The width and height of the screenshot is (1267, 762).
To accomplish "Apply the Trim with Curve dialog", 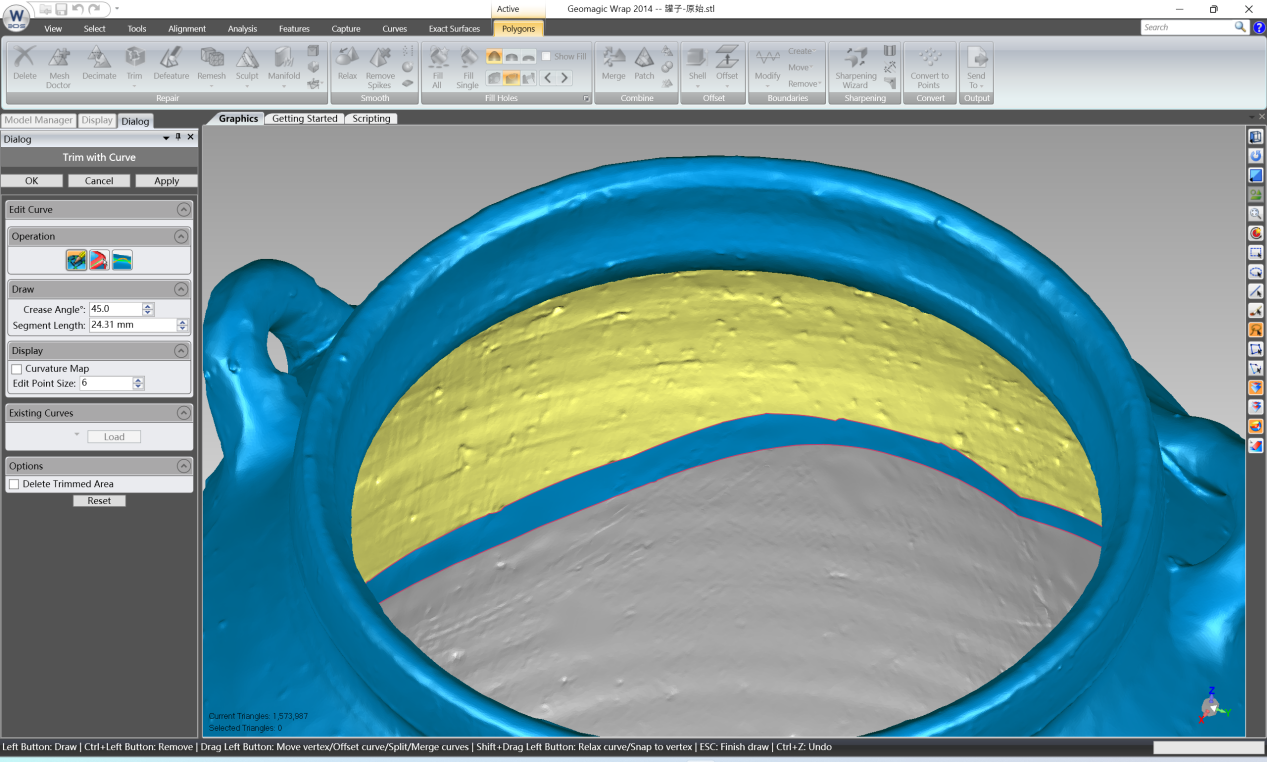I will (x=166, y=180).
